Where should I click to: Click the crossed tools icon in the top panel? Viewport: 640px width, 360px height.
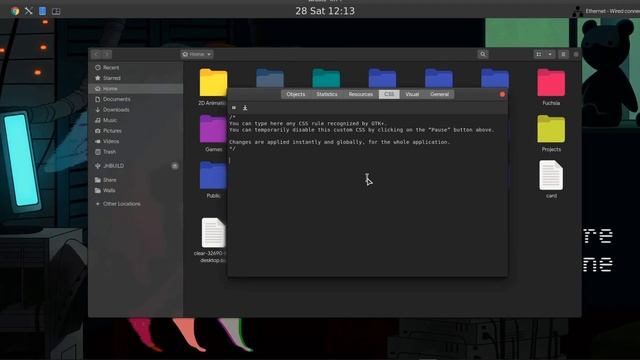[29, 11]
